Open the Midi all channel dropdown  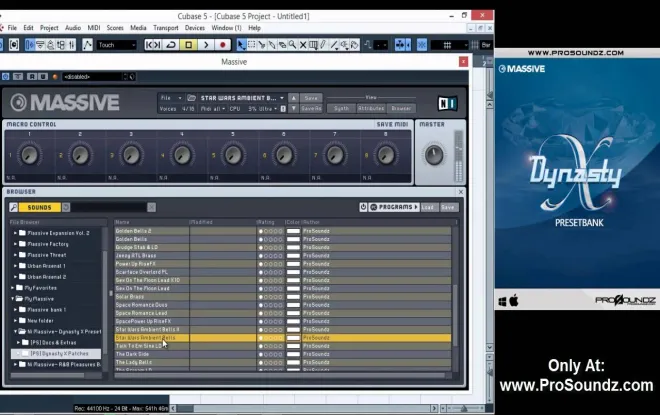[x=213, y=109]
